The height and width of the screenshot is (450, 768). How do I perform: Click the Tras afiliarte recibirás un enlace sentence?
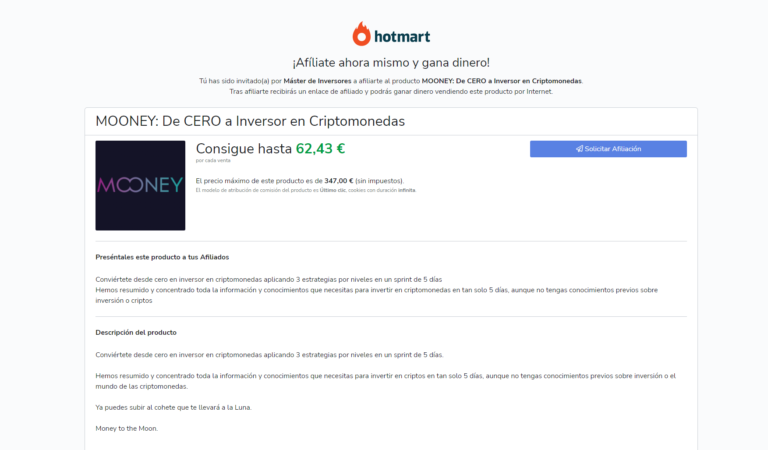[391, 92]
